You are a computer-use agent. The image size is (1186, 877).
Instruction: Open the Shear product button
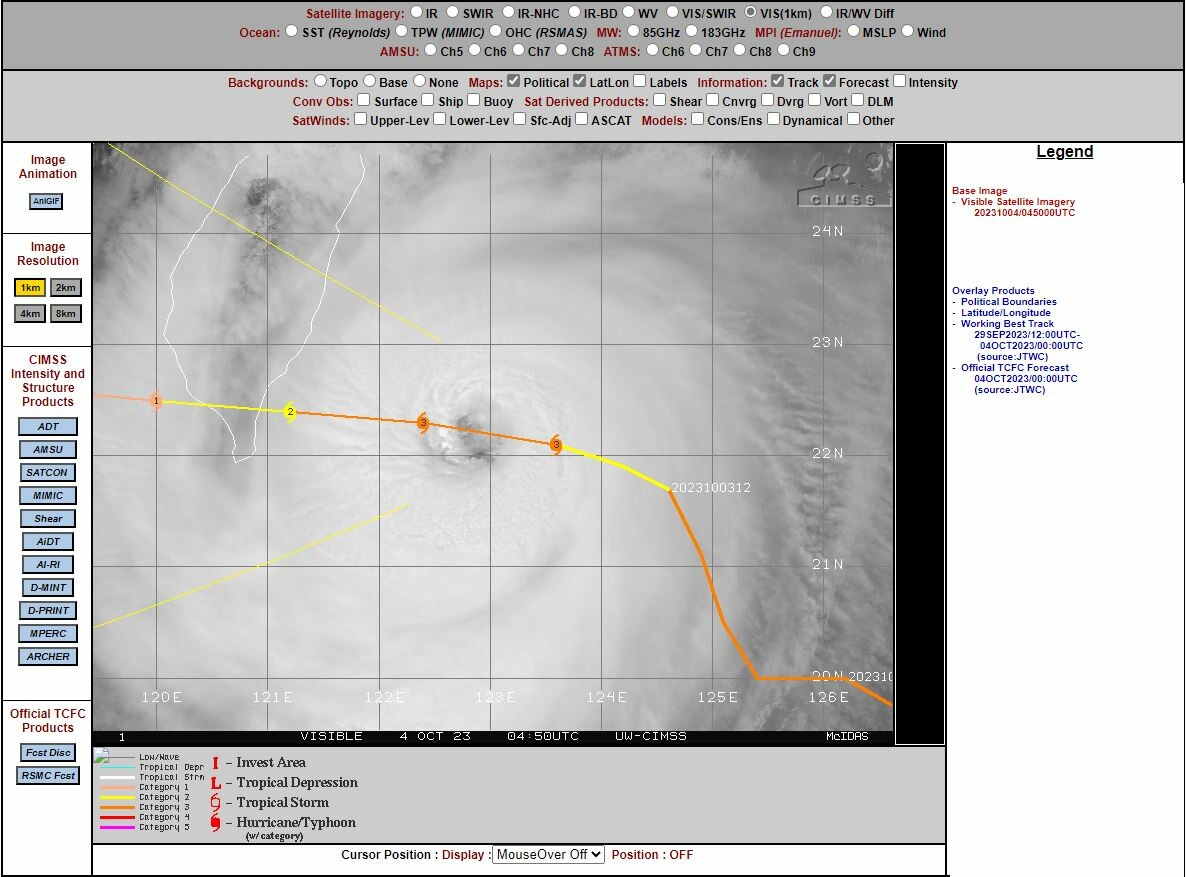[x=48, y=519]
